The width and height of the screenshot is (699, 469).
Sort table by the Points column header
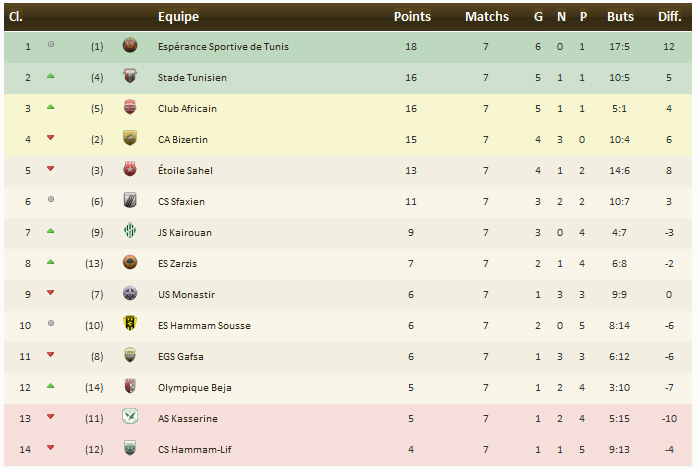pyautogui.click(x=412, y=17)
